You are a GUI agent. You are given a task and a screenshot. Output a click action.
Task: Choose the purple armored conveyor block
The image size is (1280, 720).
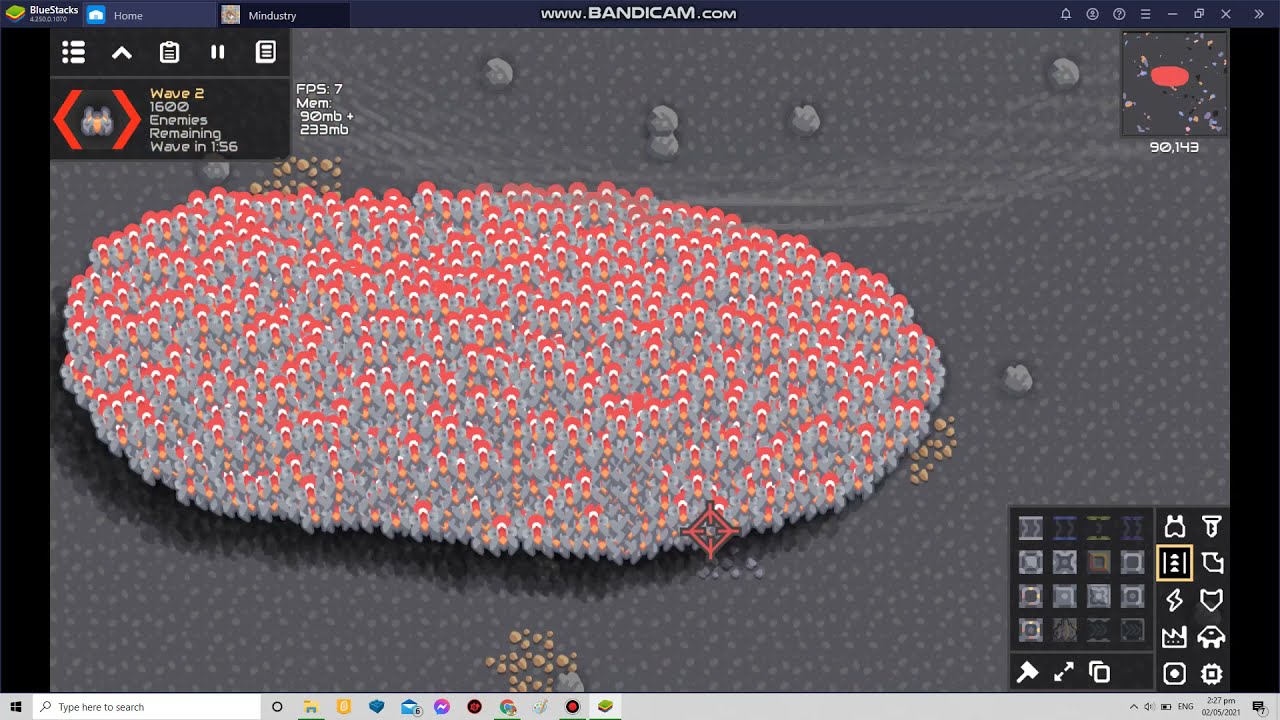point(1133,527)
